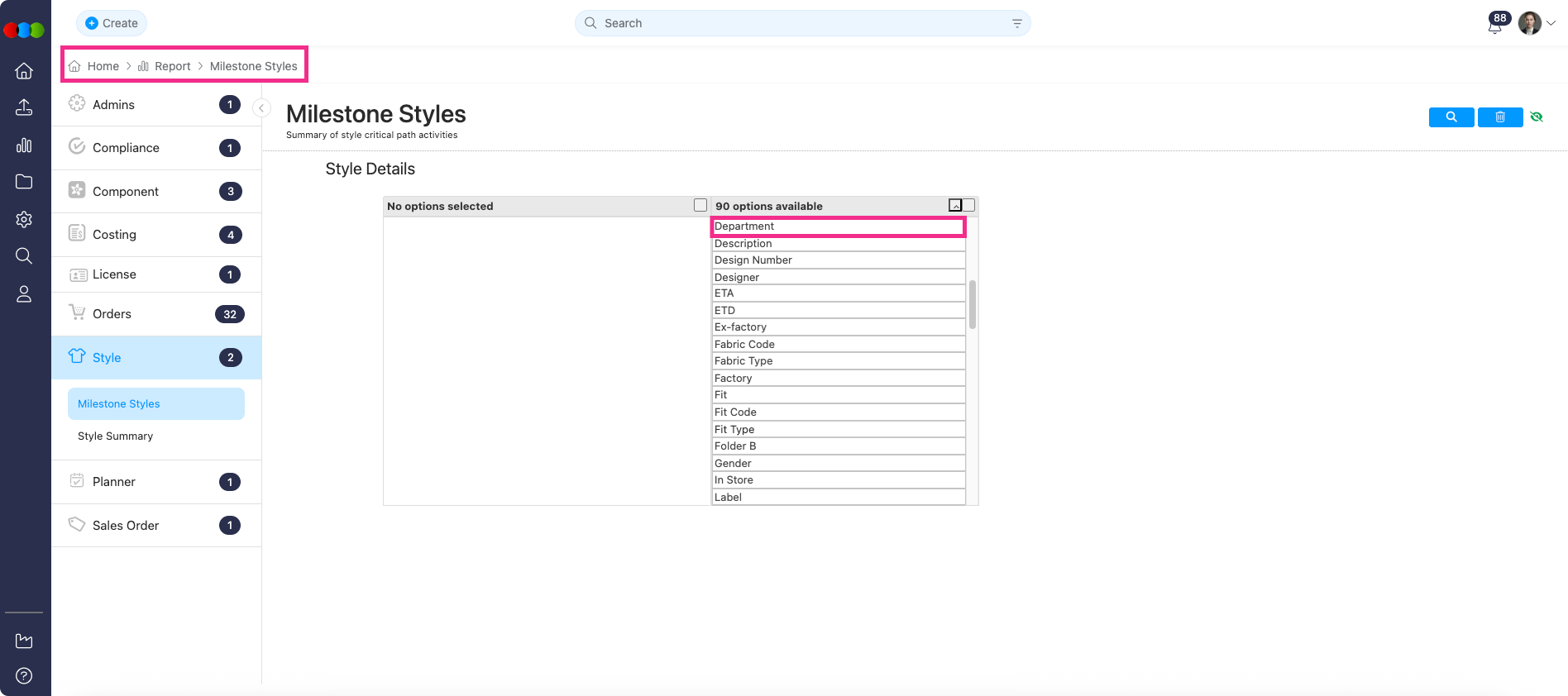Open the settings gear in left rail
Screen dimensions: 1568x696
[24, 219]
